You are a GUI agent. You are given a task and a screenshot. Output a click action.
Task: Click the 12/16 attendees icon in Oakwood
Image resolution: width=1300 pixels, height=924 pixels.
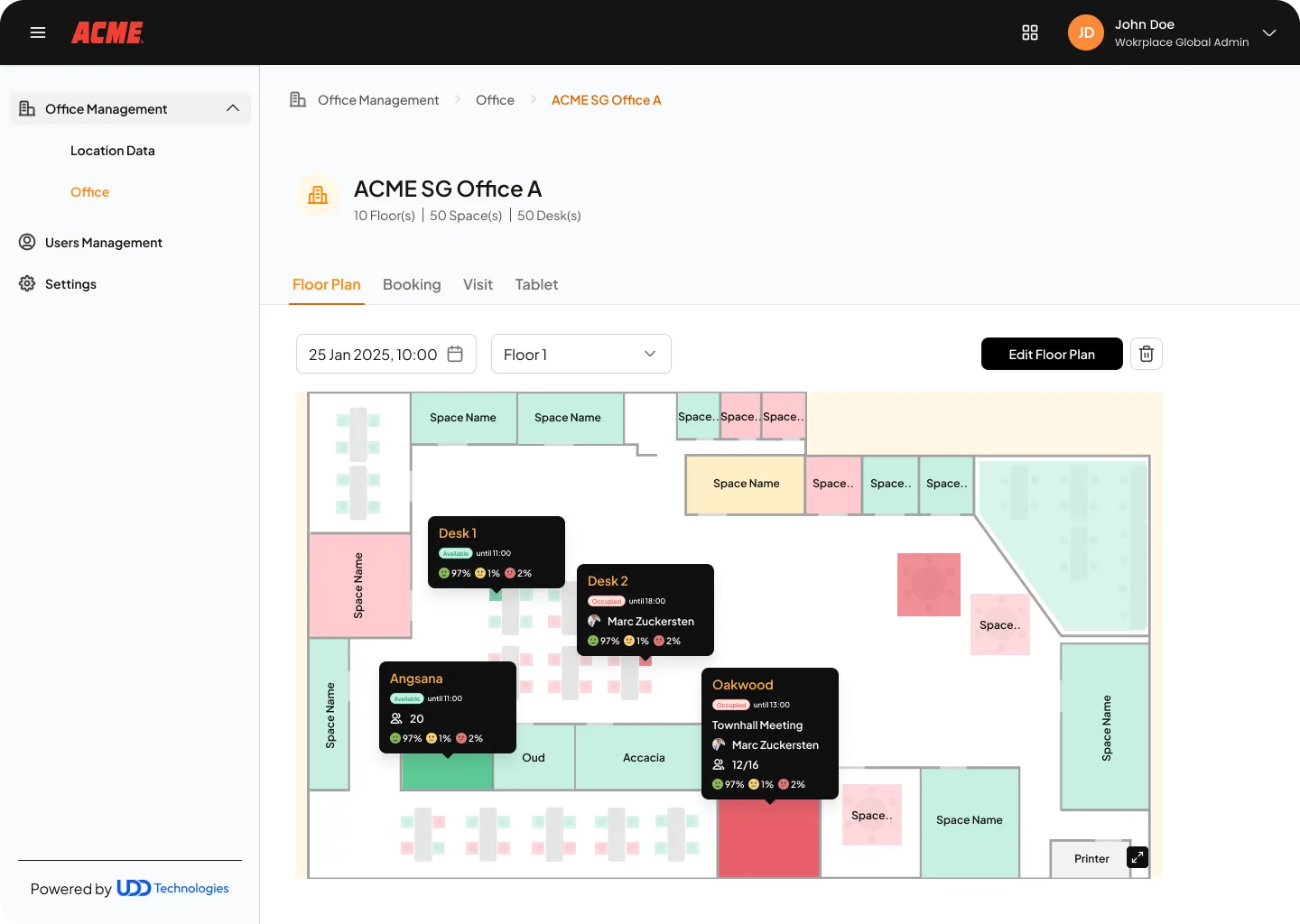pyautogui.click(x=719, y=764)
